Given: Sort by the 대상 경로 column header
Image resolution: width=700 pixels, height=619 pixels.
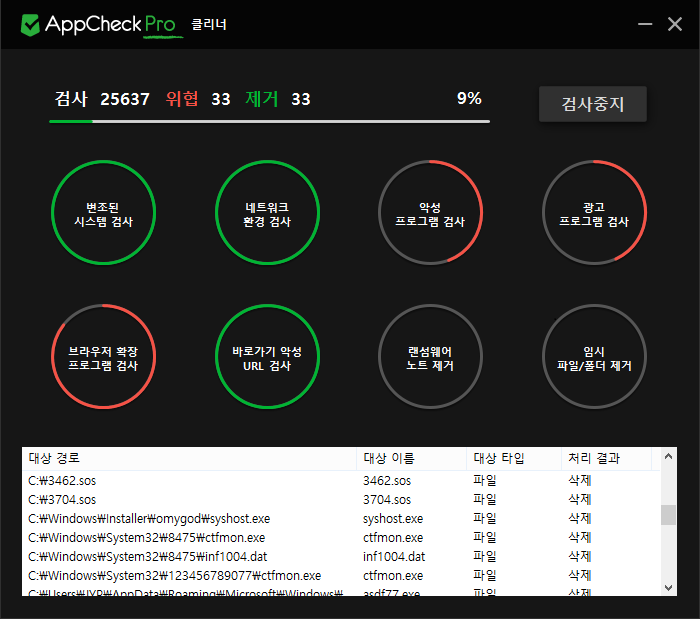Looking at the screenshot, I should (x=190, y=459).
